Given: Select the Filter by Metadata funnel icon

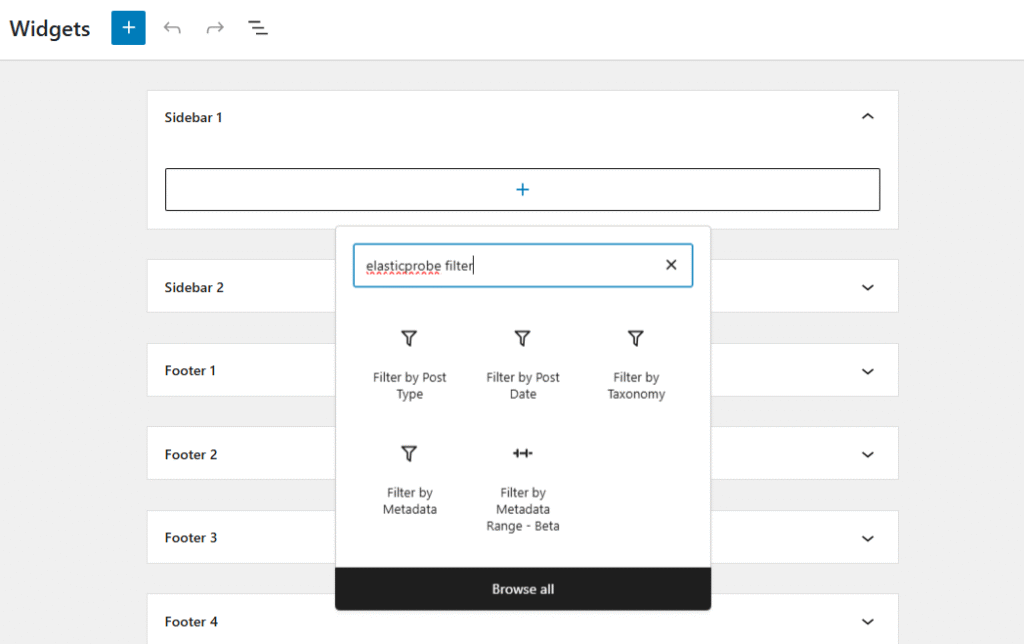Looking at the screenshot, I should [409, 453].
